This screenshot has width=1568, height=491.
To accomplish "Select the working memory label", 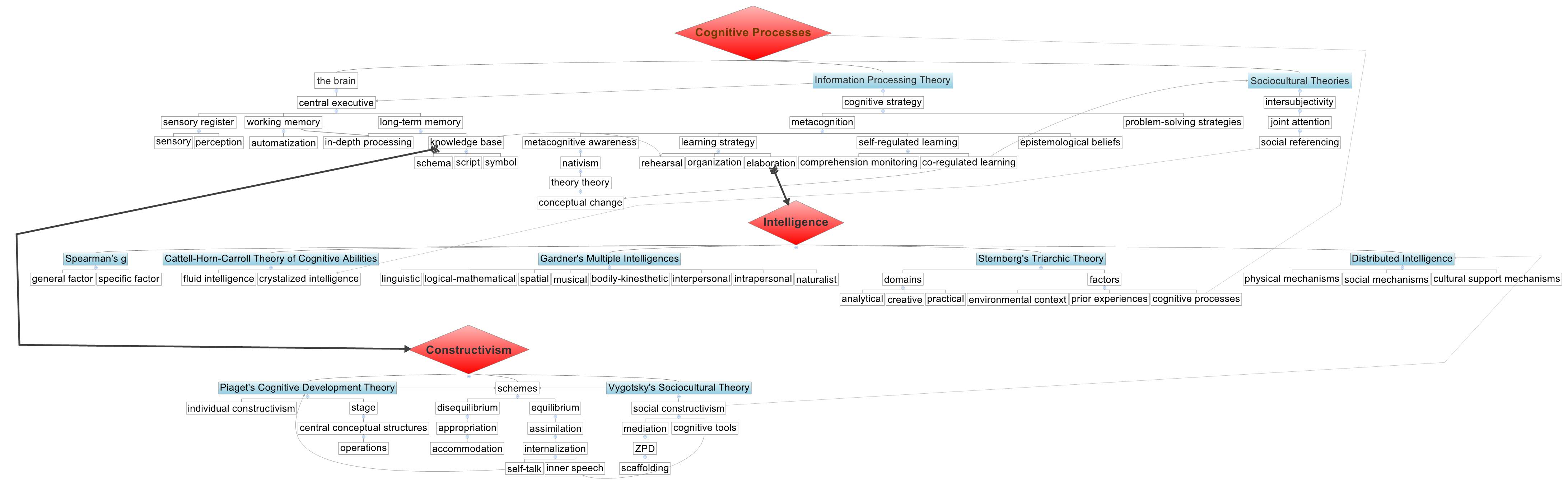I will point(282,122).
